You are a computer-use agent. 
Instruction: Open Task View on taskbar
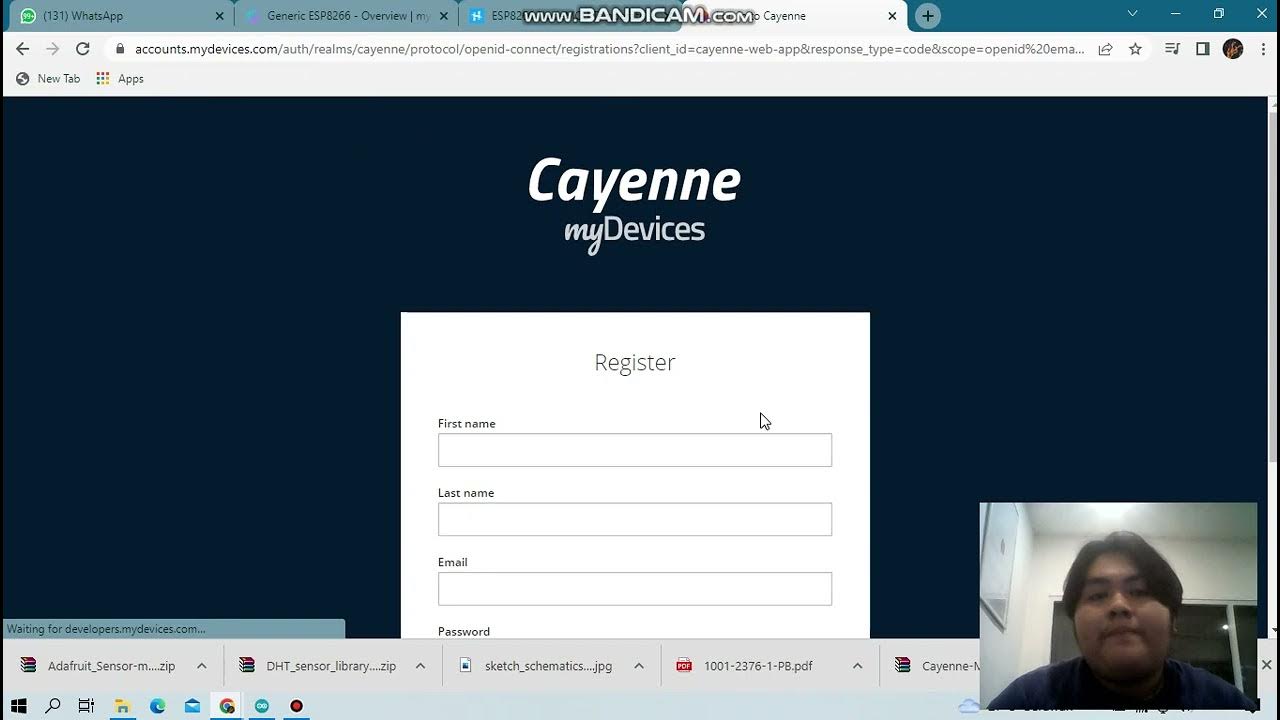[87, 706]
